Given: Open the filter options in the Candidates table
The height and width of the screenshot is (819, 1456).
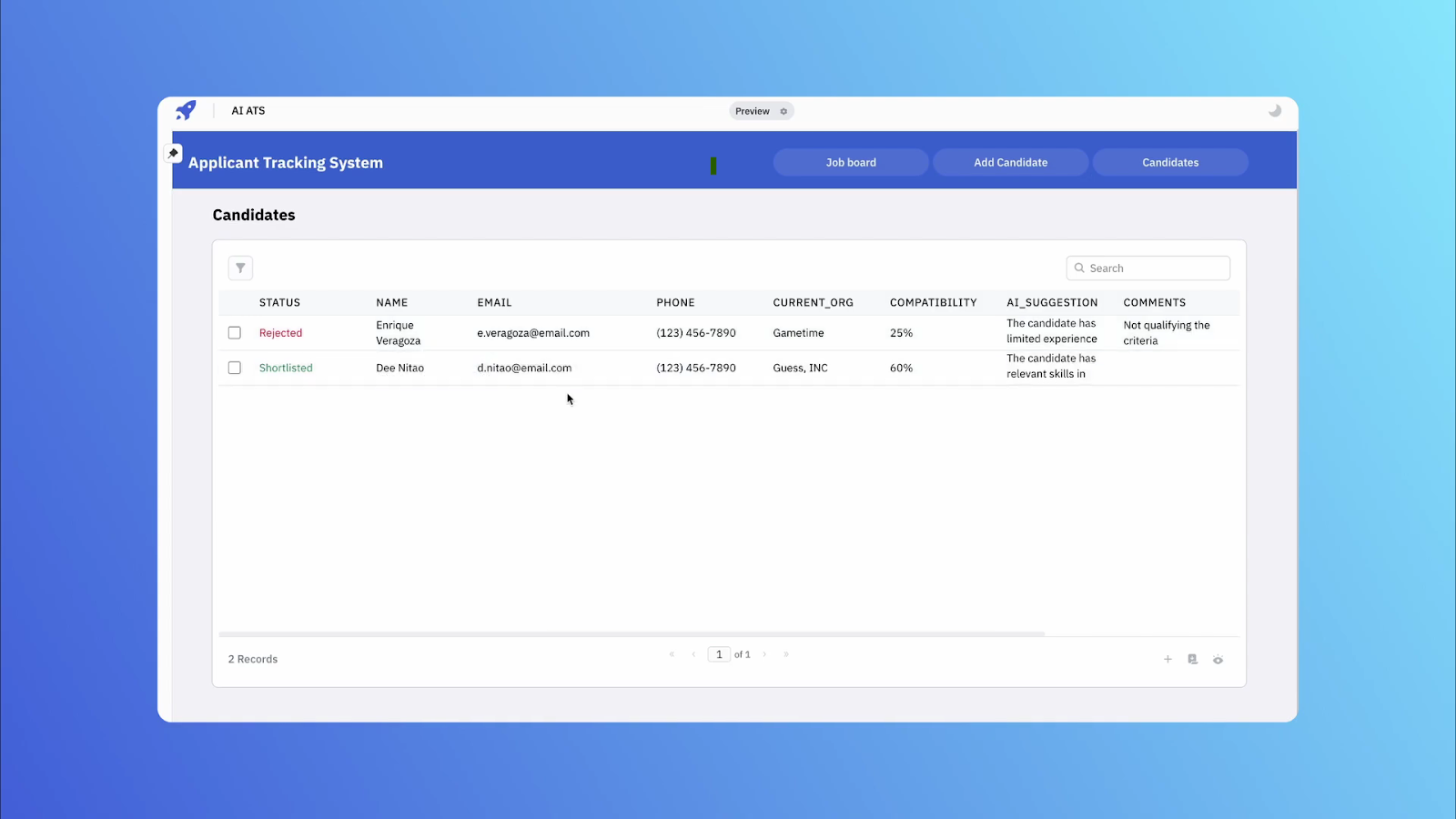Looking at the screenshot, I should coord(240,268).
